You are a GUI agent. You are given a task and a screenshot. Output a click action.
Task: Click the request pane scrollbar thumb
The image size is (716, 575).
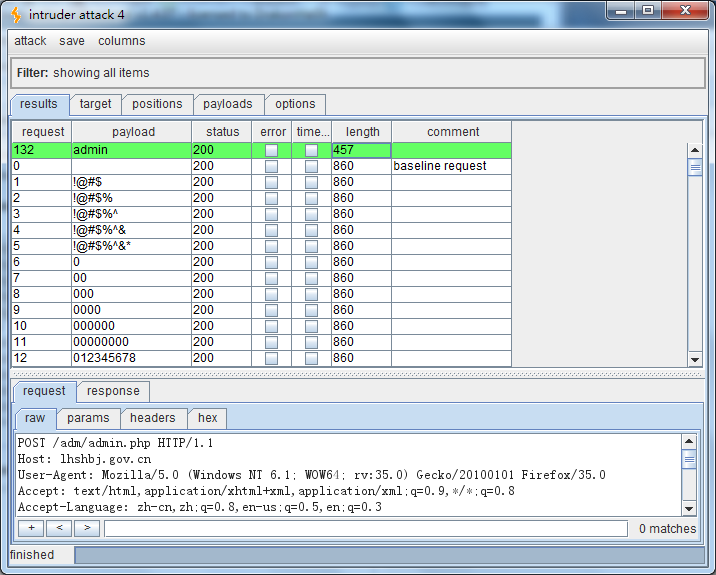pos(689,459)
